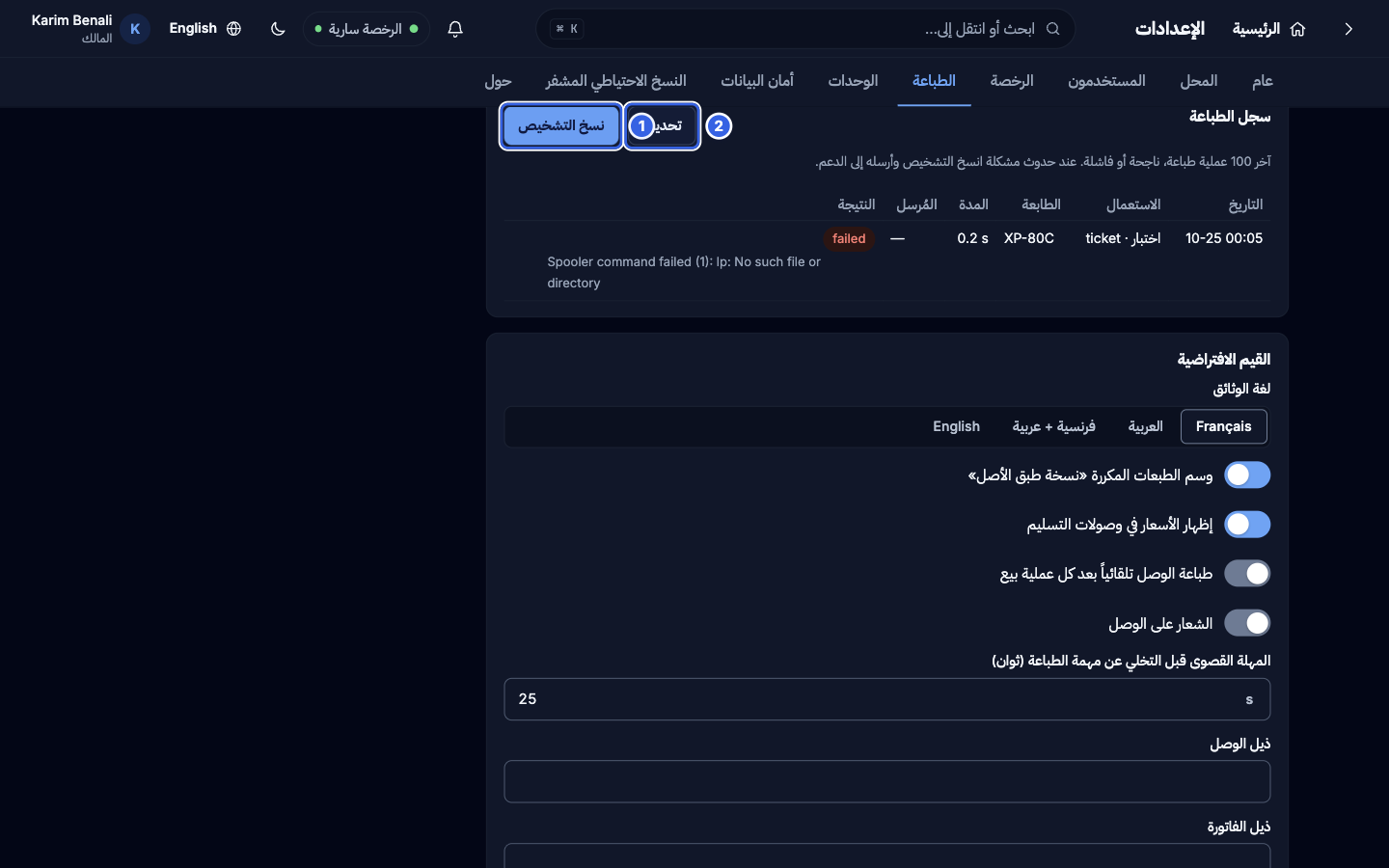Click the التاريخ column header

click(x=1245, y=204)
